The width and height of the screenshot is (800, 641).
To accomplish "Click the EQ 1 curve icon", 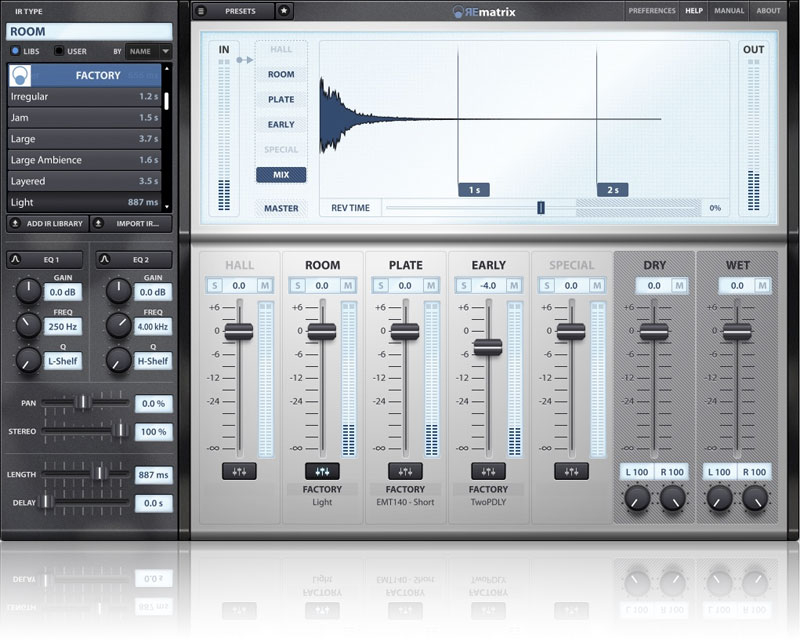I will tap(15, 259).
